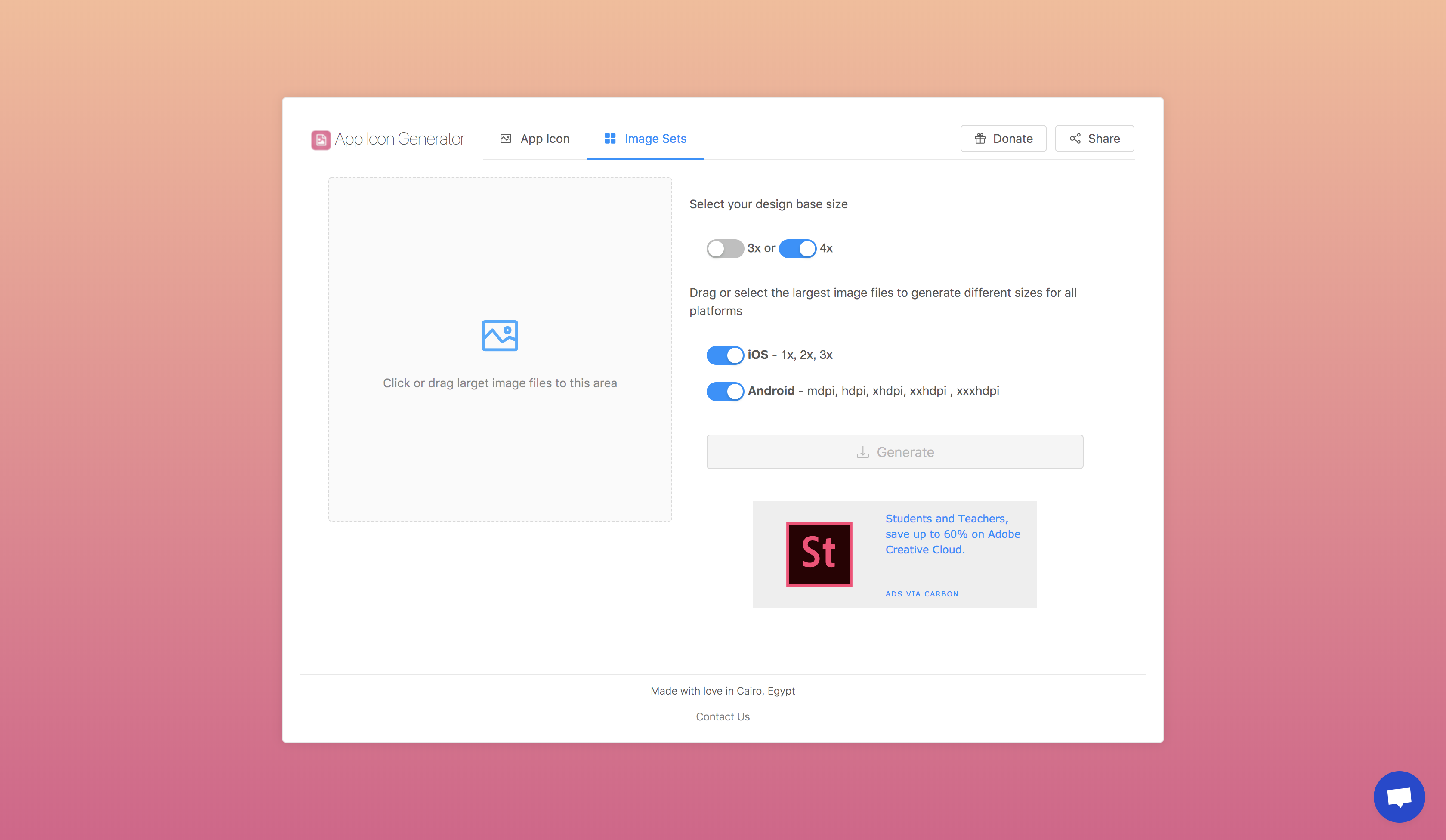Open the chat support bubble
The width and height of the screenshot is (1446, 840).
pos(1400,797)
